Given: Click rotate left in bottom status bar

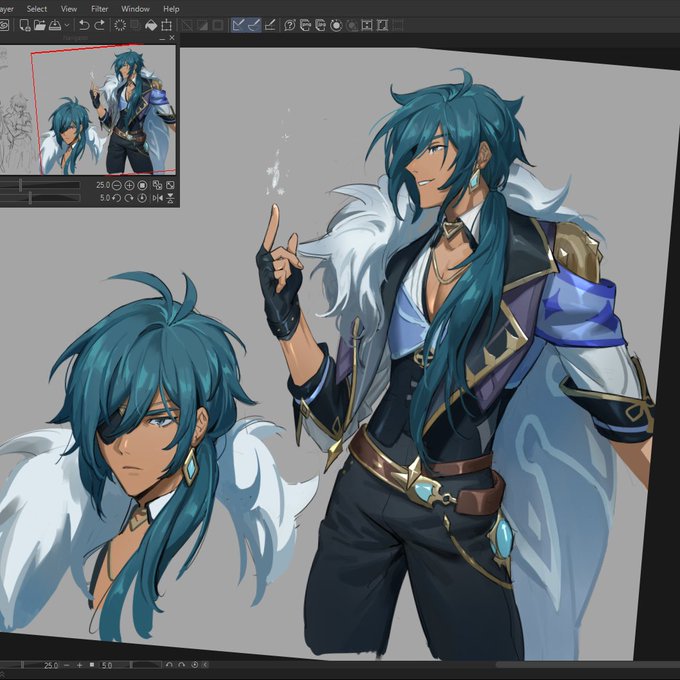Looking at the screenshot, I should [169, 665].
